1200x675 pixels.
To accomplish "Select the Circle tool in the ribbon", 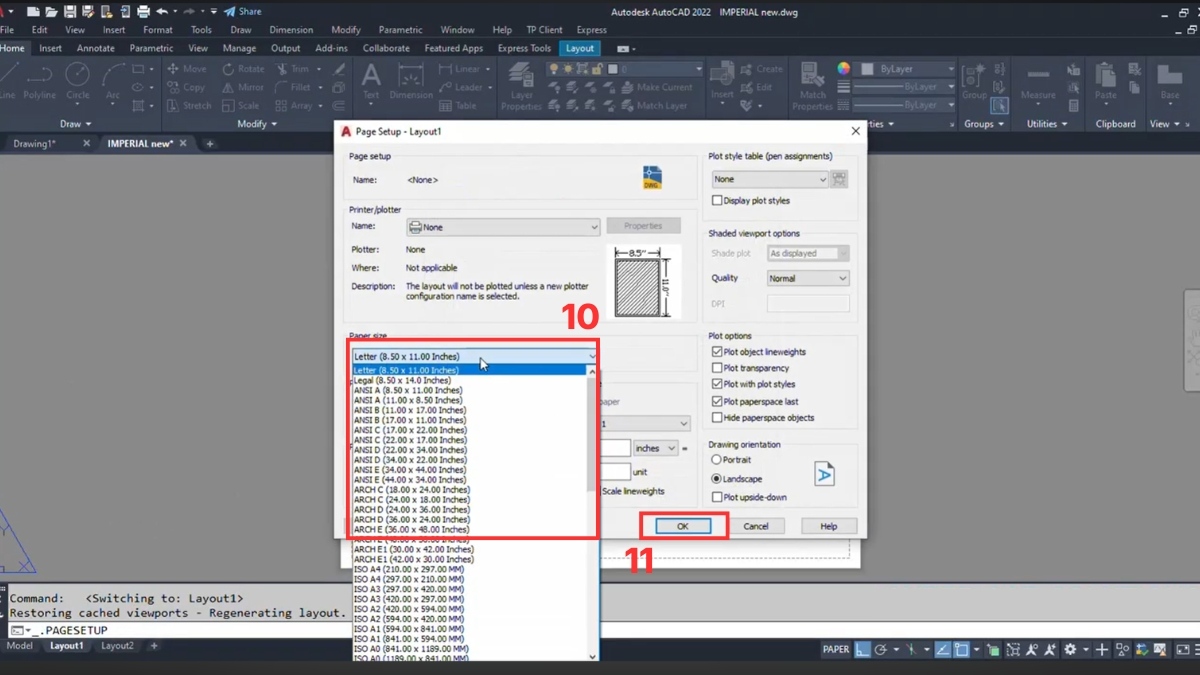I will (x=78, y=80).
